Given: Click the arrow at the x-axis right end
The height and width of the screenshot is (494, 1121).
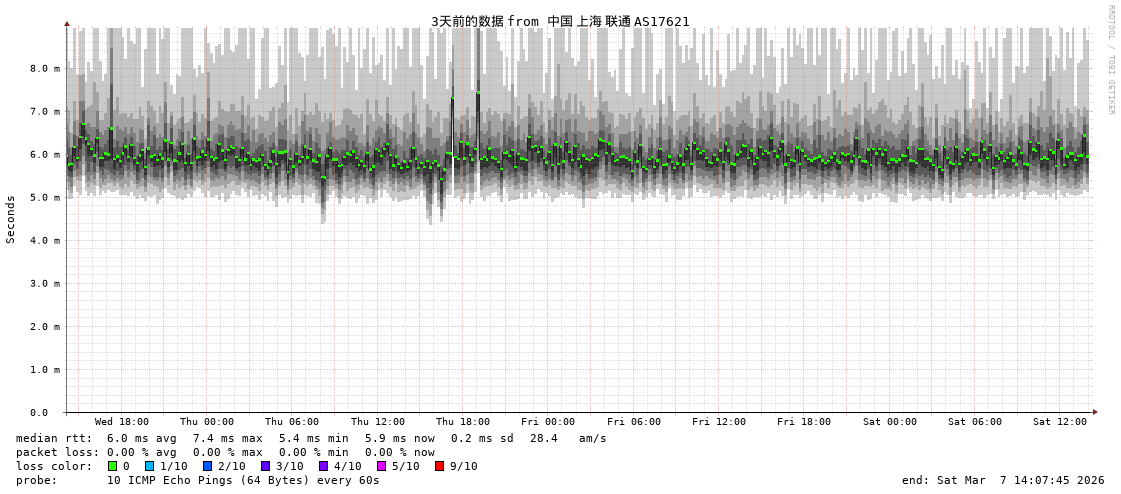Looking at the screenshot, I should (x=1095, y=412).
